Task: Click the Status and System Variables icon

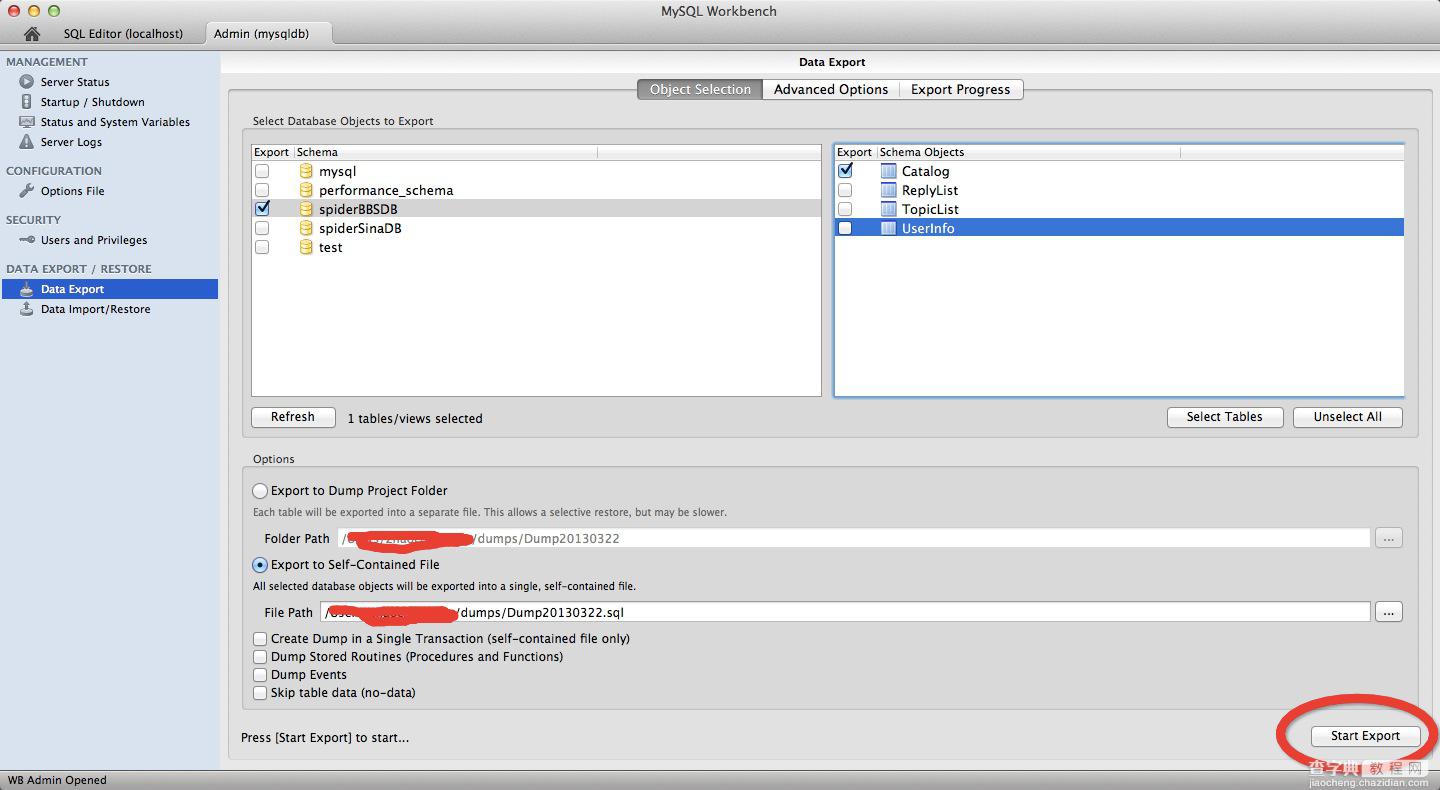Action: (x=27, y=122)
